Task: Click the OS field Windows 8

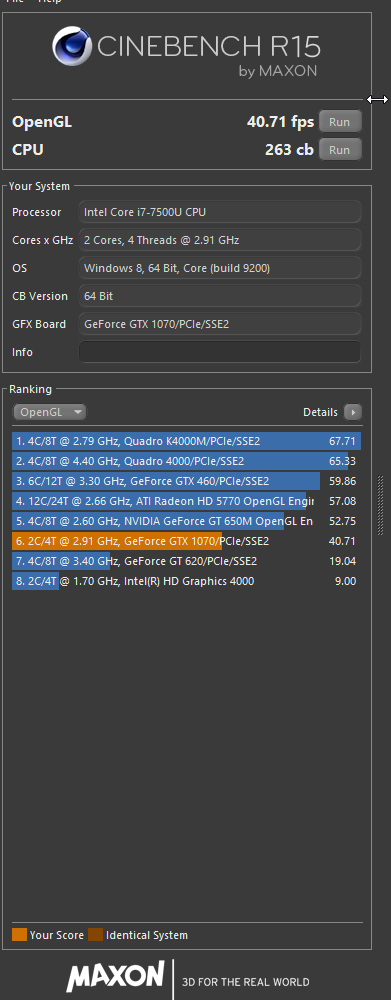Action: [x=219, y=268]
